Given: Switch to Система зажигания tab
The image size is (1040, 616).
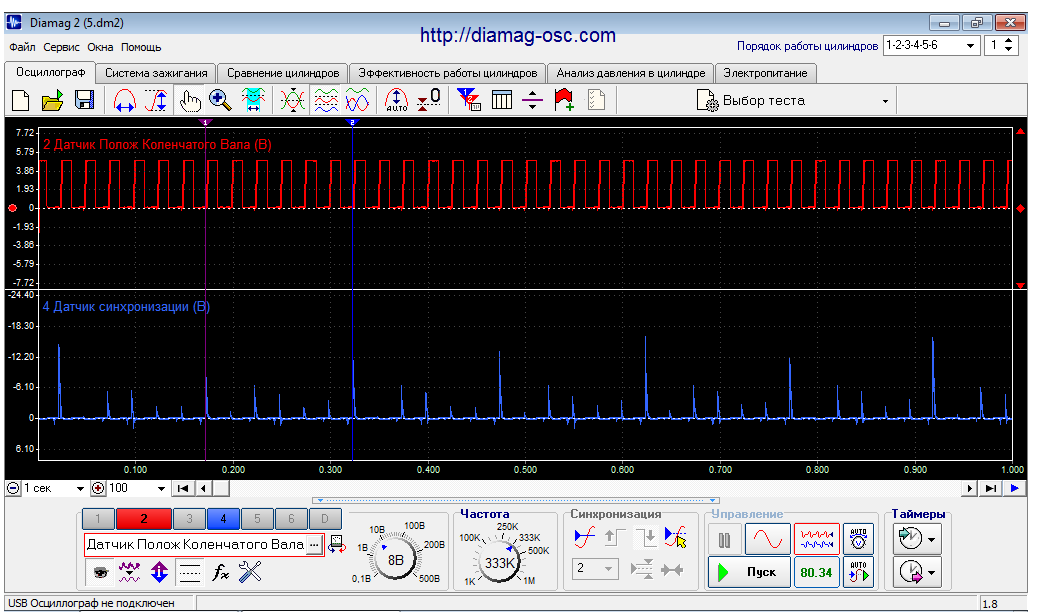Looking at the screenshot, I should (156, 73).
